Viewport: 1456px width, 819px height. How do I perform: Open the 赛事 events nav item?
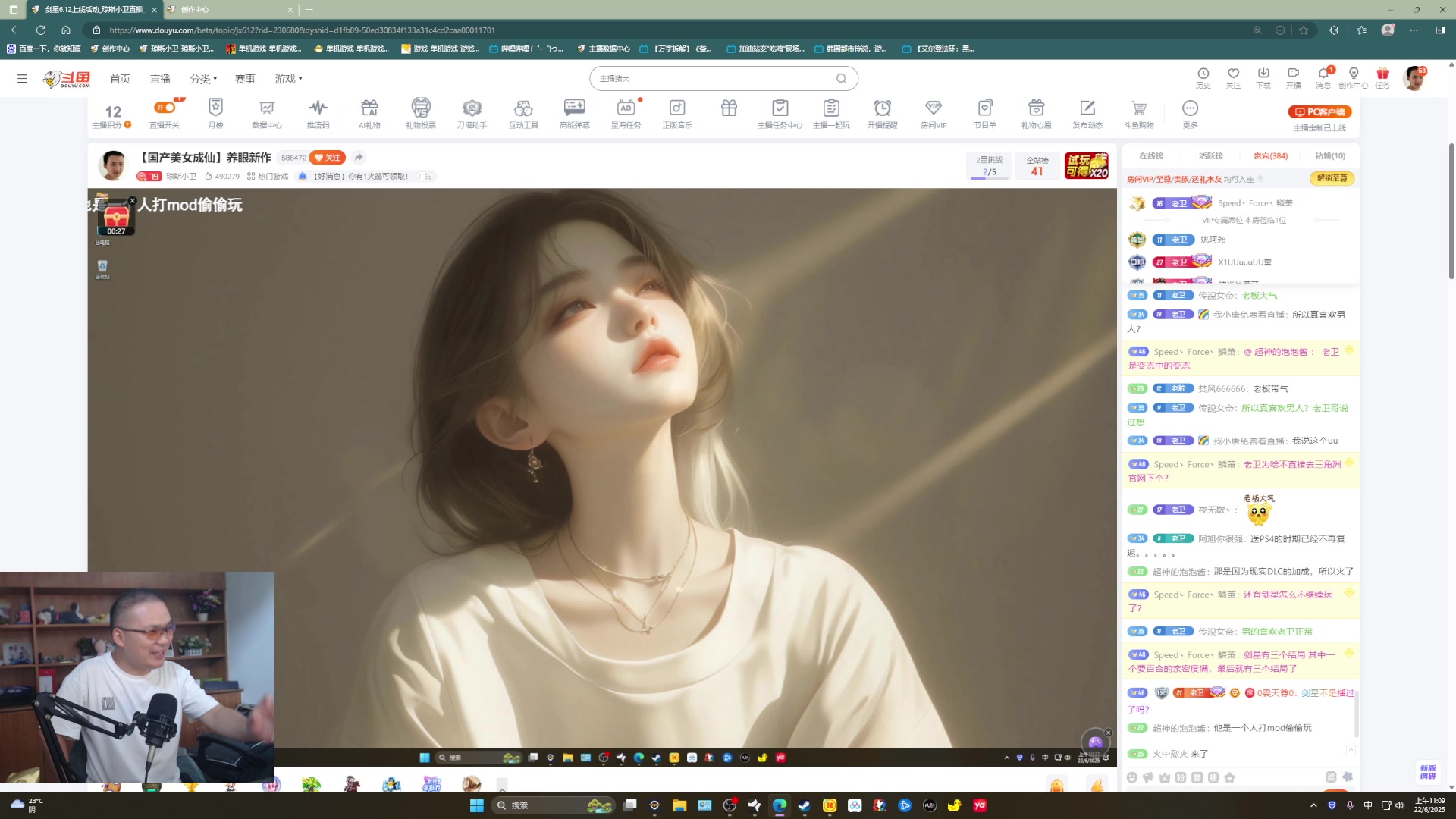245,79
